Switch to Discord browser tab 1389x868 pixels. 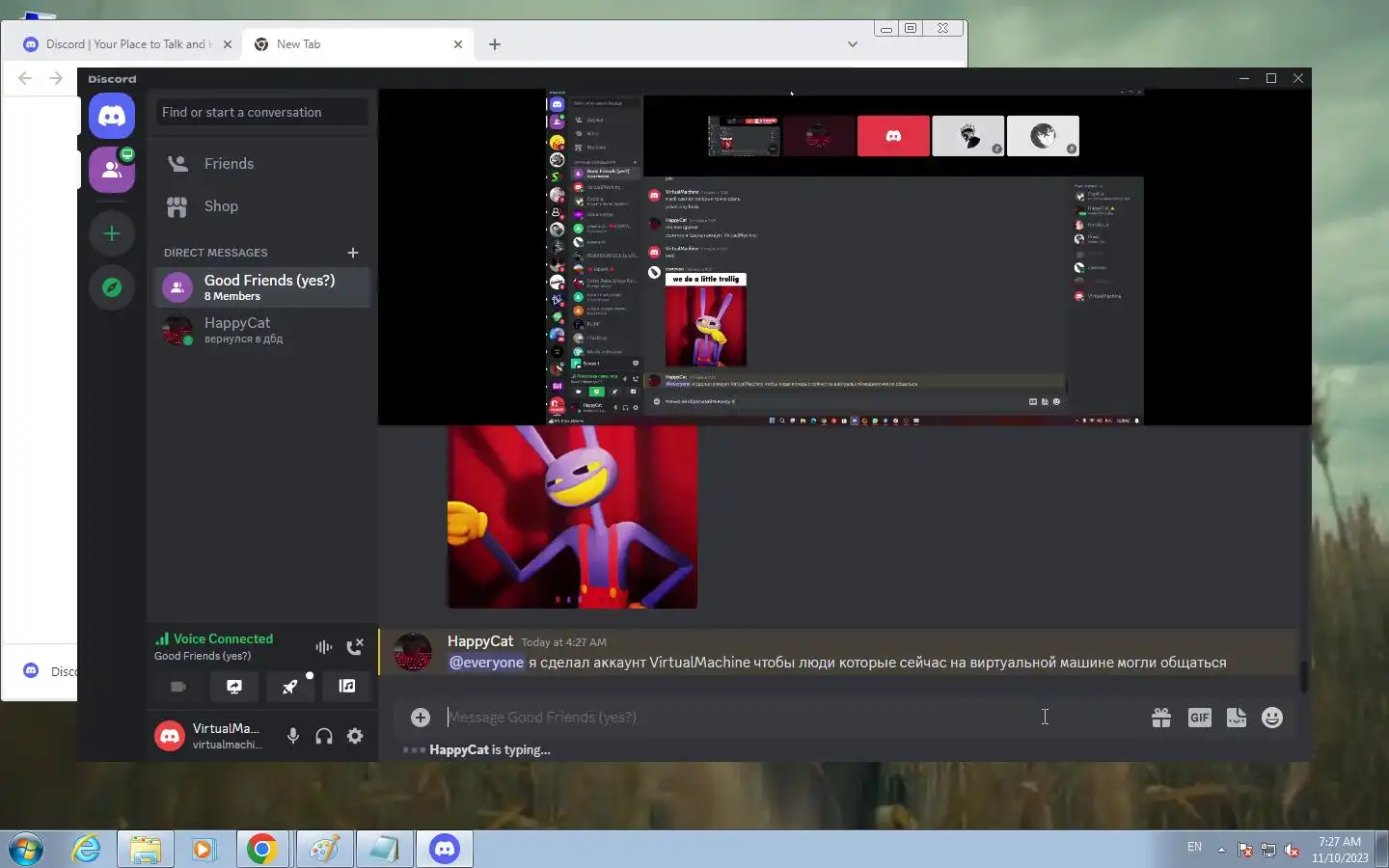(129, 44)
